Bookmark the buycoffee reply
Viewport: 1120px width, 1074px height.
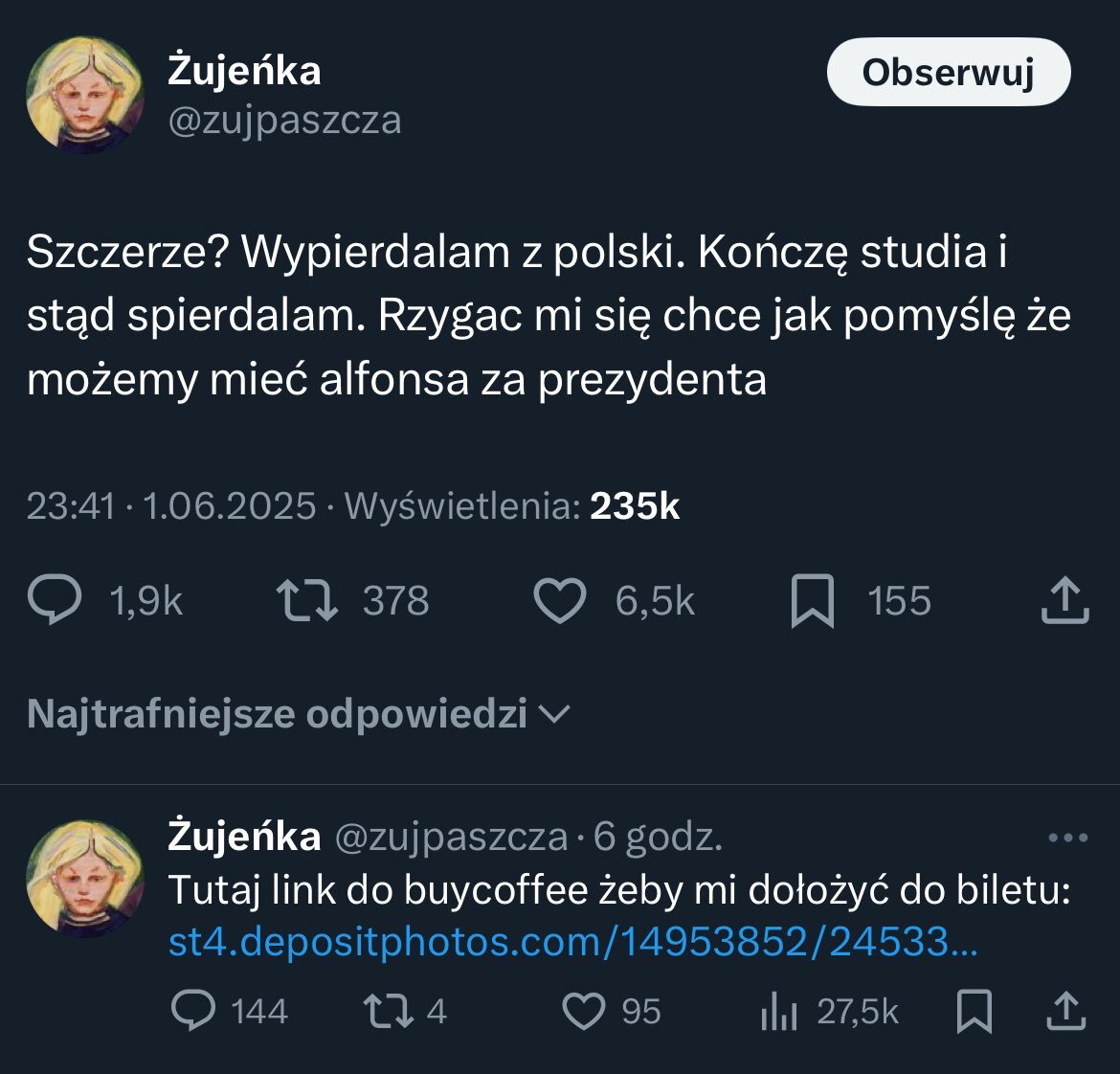[x=974, y=1011]
